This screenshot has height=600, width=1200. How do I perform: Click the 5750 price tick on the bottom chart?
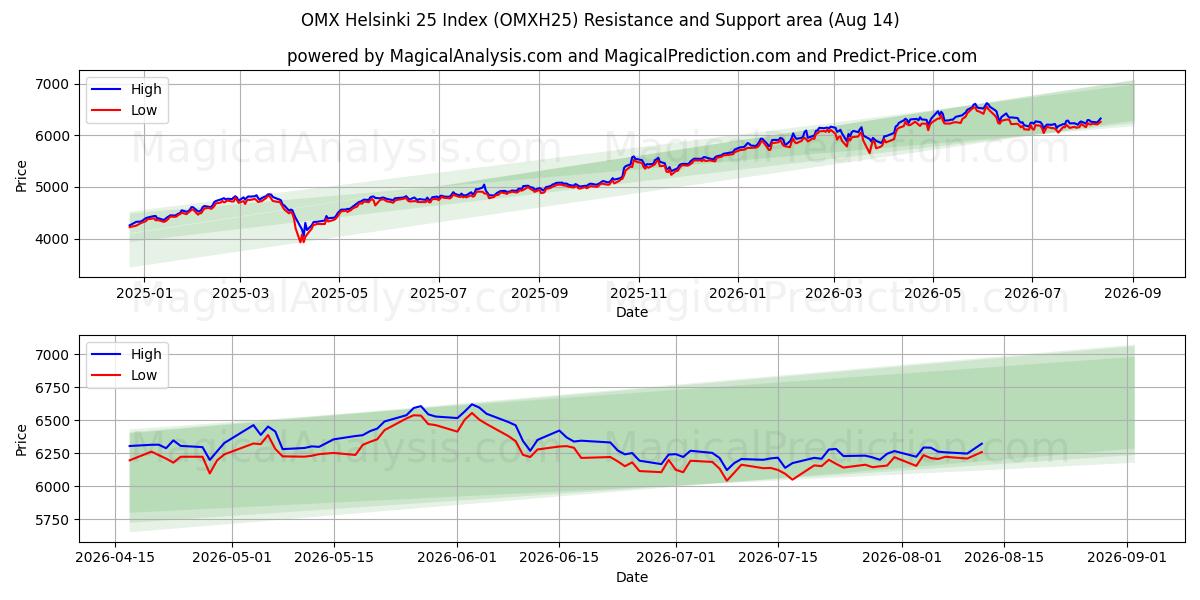click(x=53, y=520)
